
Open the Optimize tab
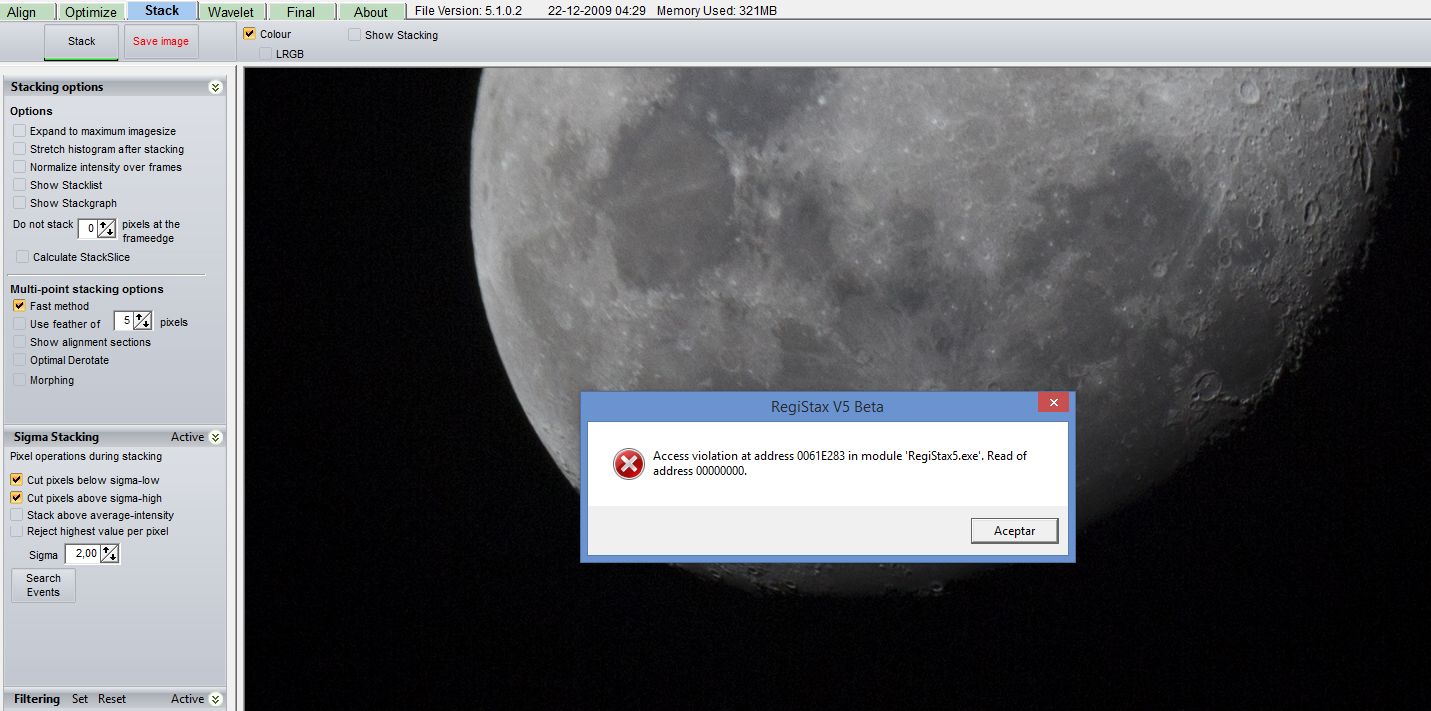91,12
